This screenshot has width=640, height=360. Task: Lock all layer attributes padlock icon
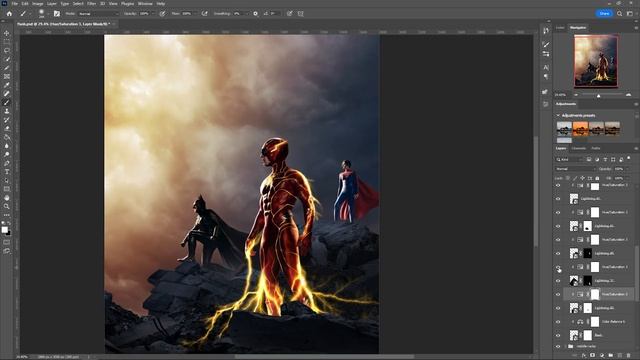click(597, 178)
